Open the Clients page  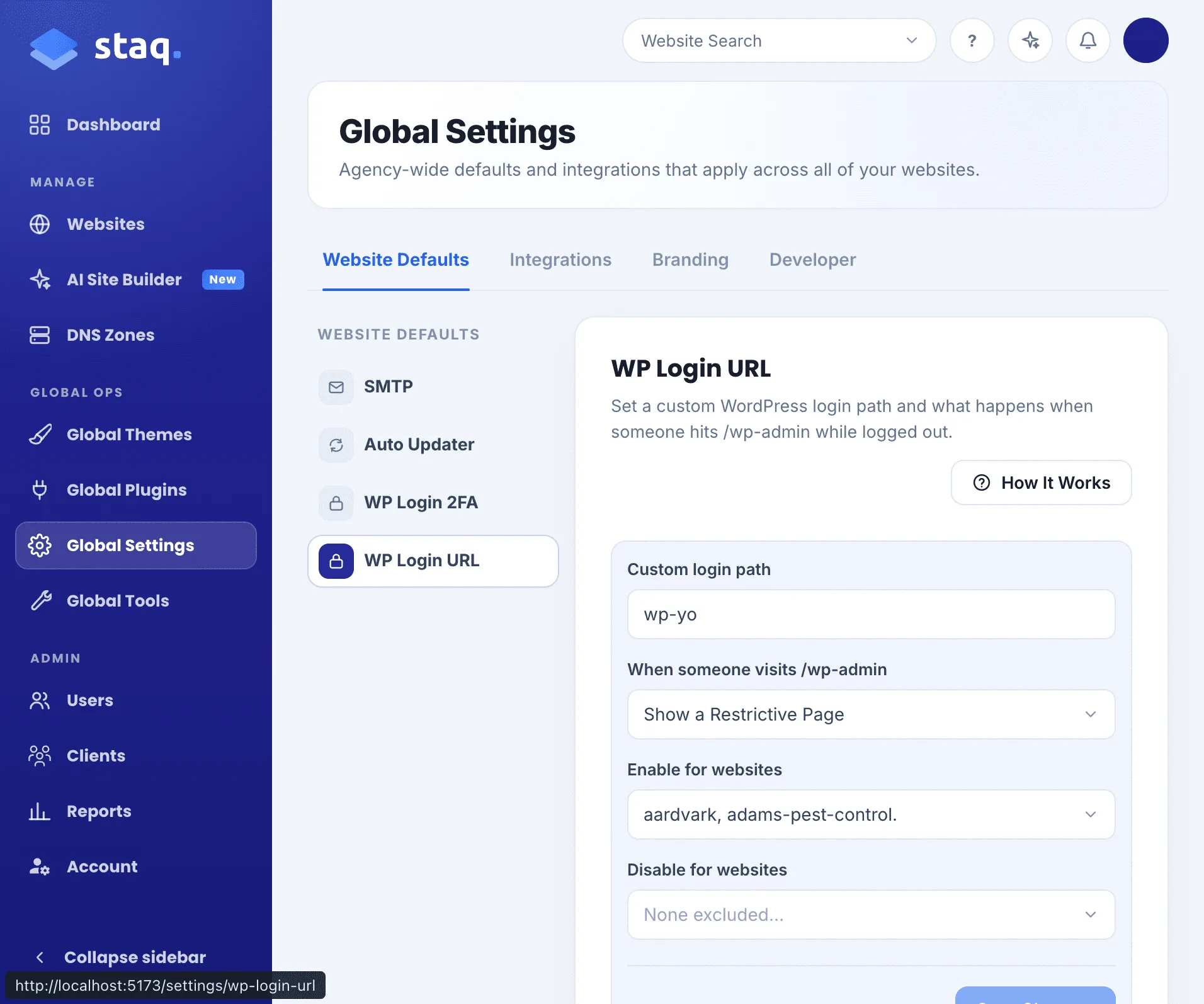click(136, 756)
